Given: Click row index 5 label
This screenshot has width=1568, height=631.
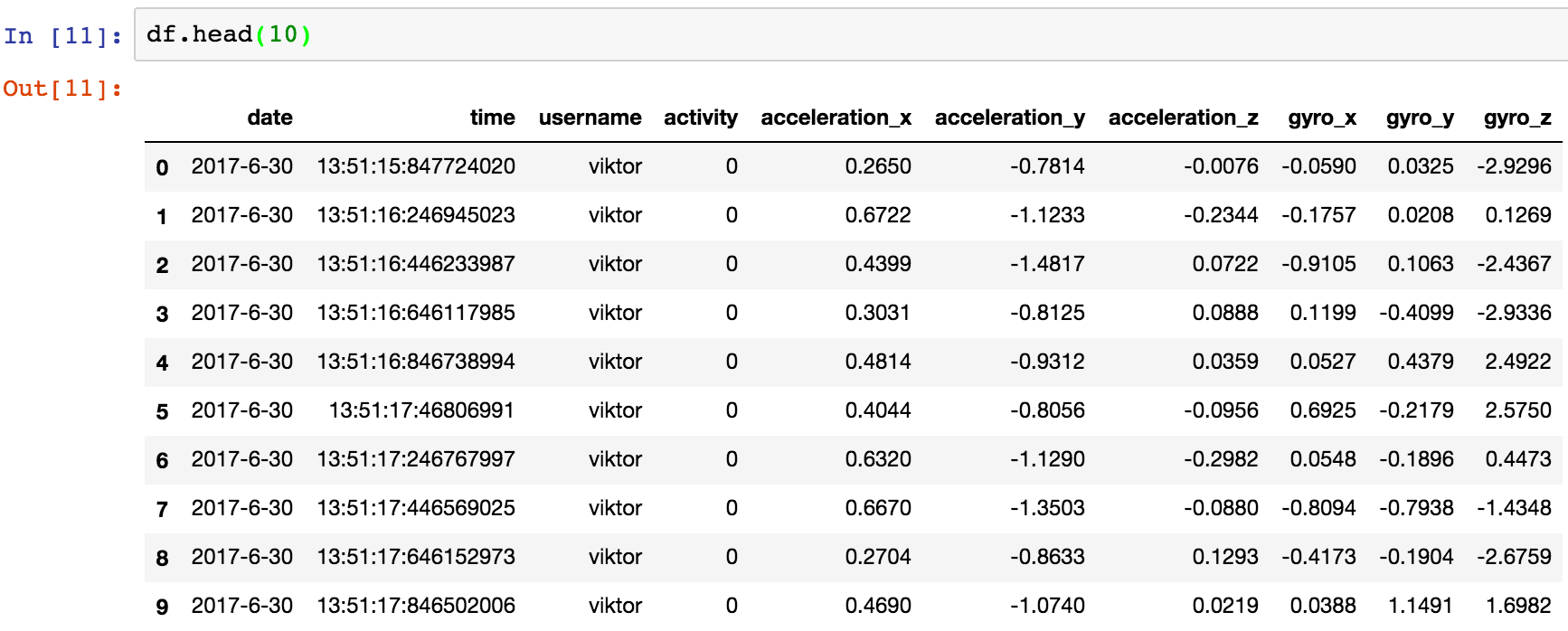Looking at the screenshot, I should [162, 411].
